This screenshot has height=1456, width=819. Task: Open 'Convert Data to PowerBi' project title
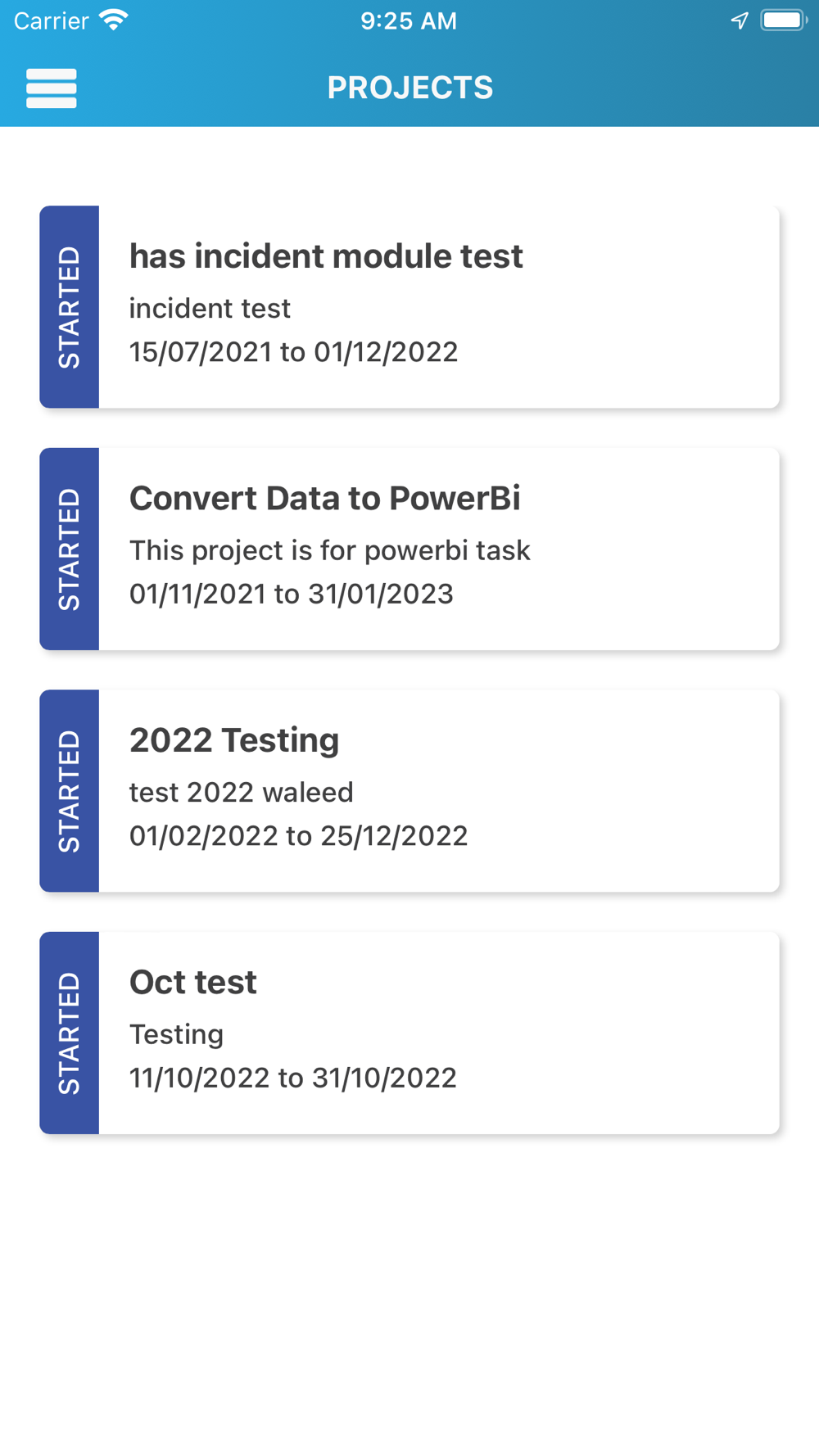coord(324,498)
